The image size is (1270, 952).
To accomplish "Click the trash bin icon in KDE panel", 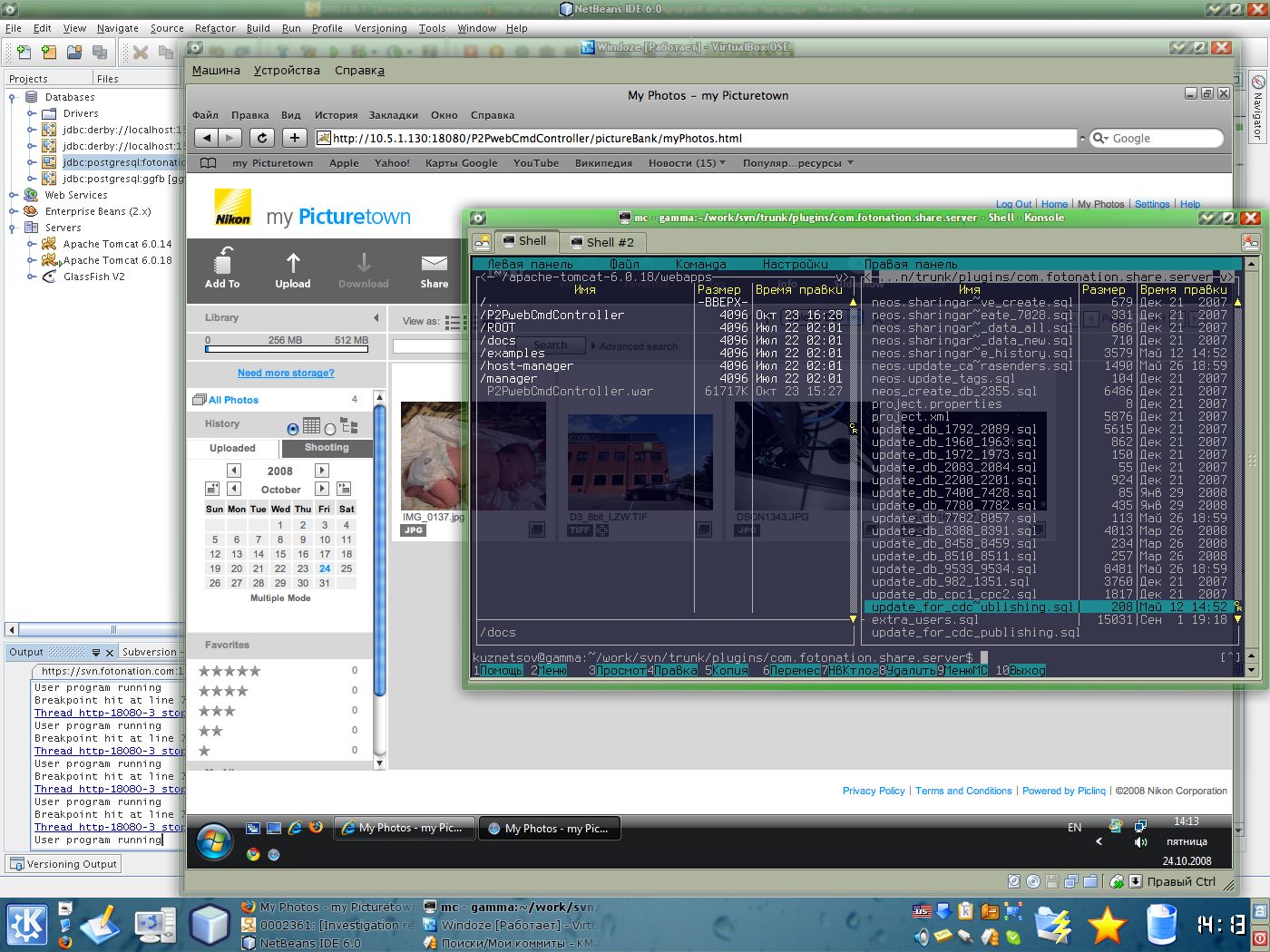I will (1162, 925).
